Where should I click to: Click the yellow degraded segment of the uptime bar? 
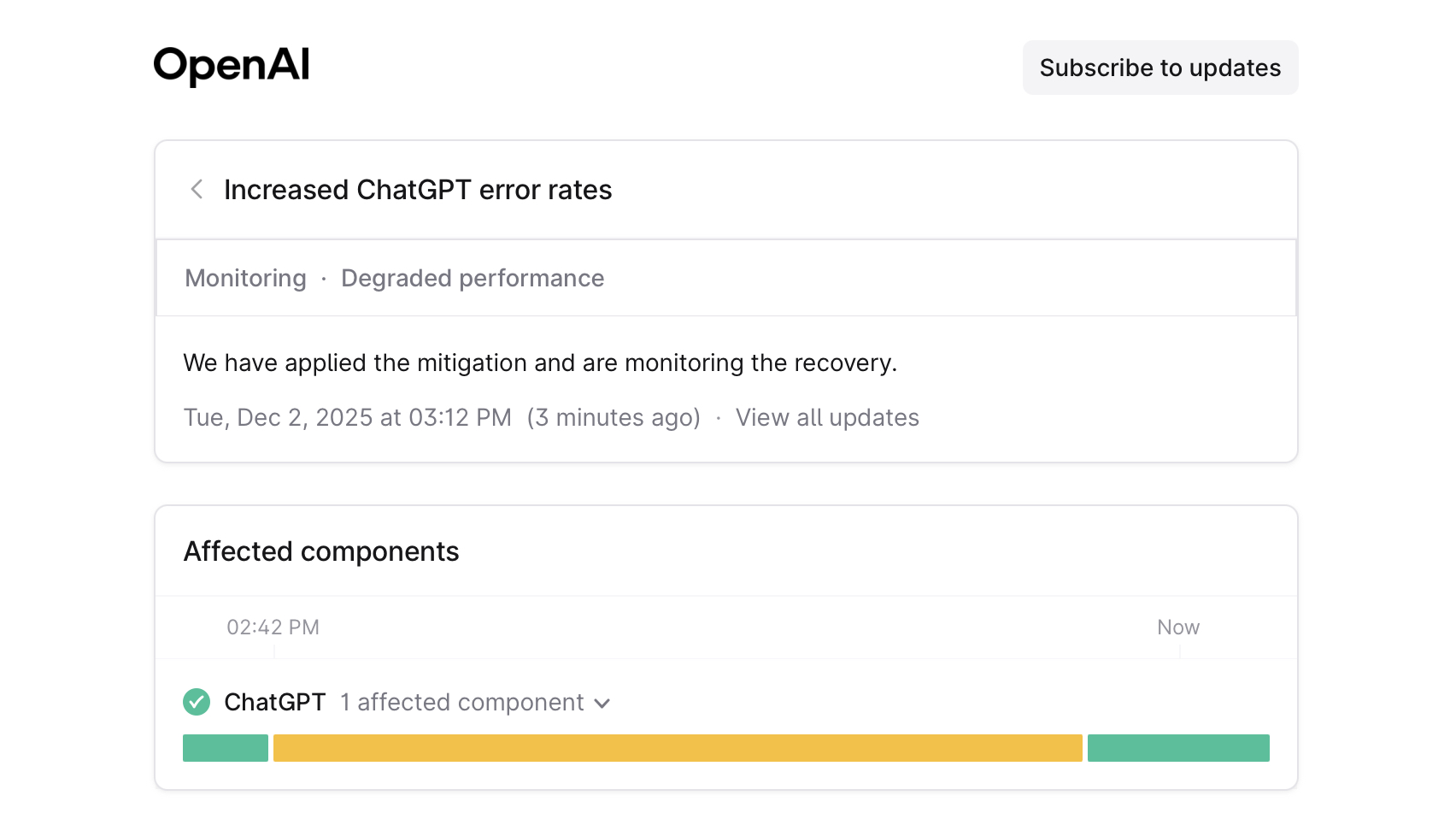tap(678, 747)
